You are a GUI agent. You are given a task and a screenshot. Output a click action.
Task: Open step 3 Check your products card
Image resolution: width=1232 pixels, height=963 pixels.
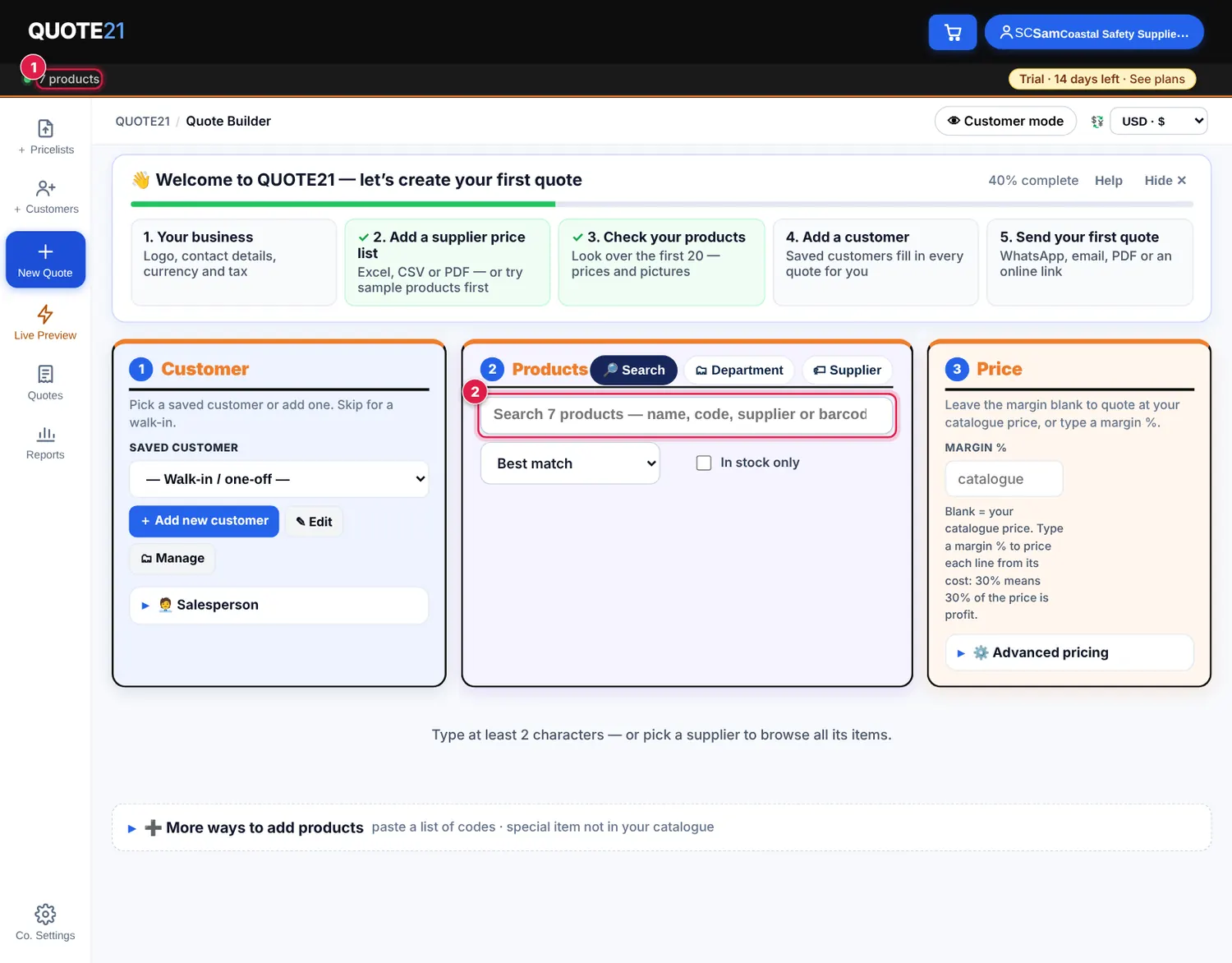[661, 262]
